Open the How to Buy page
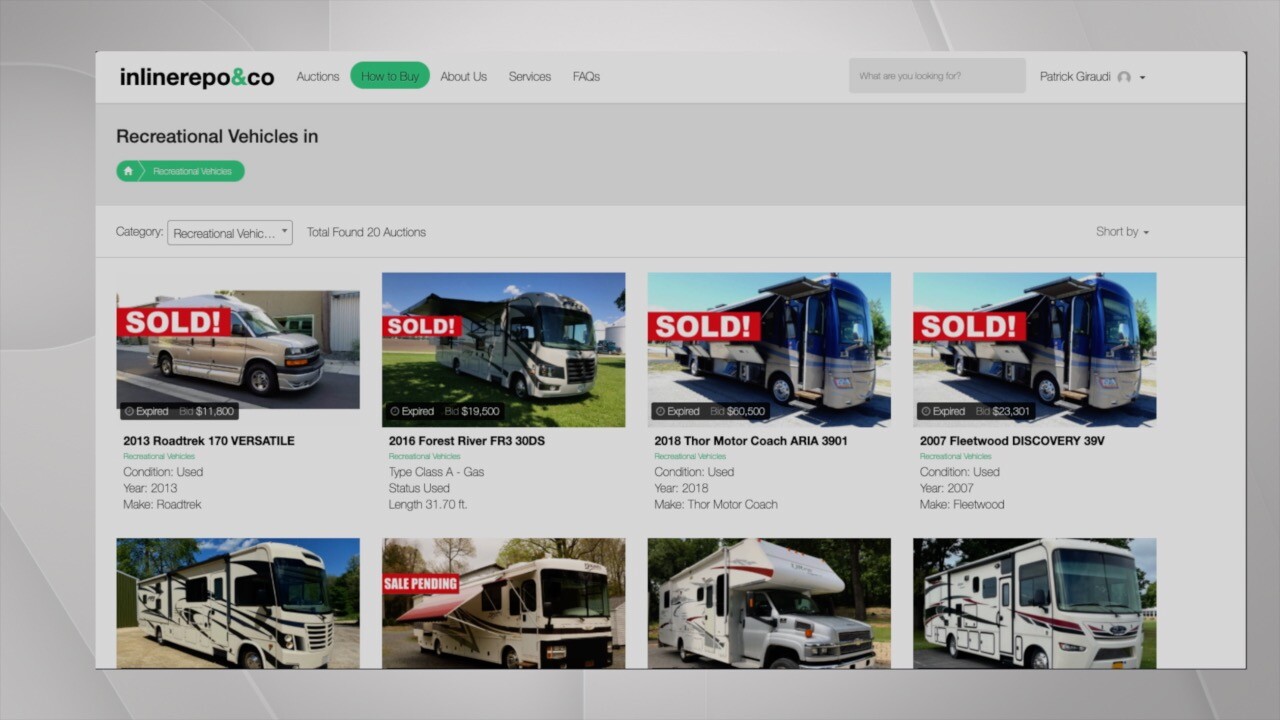The image size is (1280, 720). [390, 76]
